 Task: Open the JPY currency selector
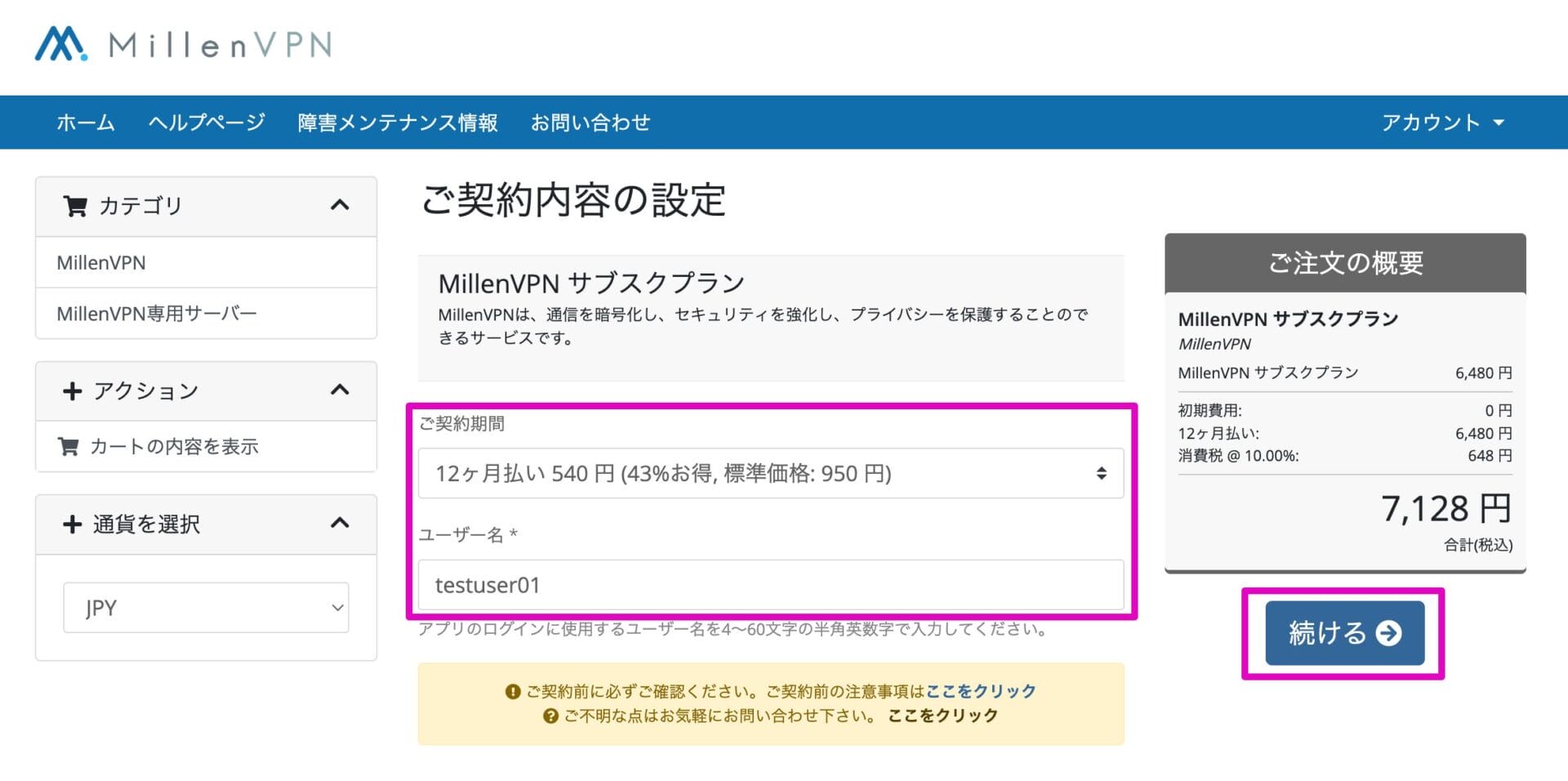pyautogui.click(x=205, y=607)
